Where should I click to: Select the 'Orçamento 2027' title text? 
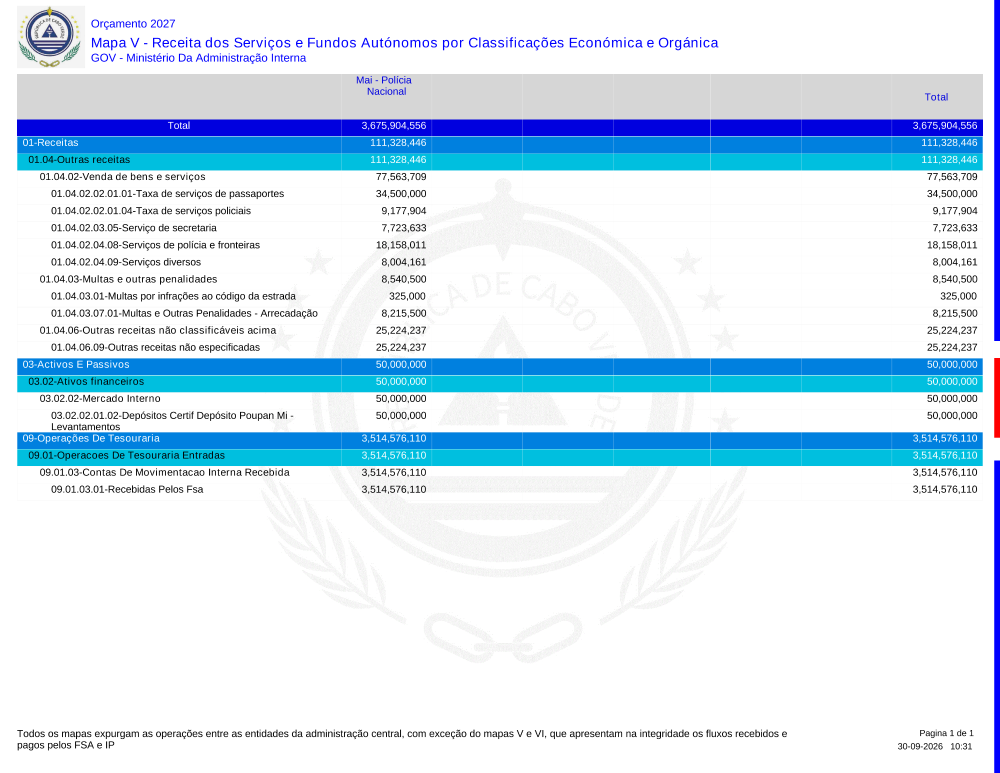coord(133,24)
